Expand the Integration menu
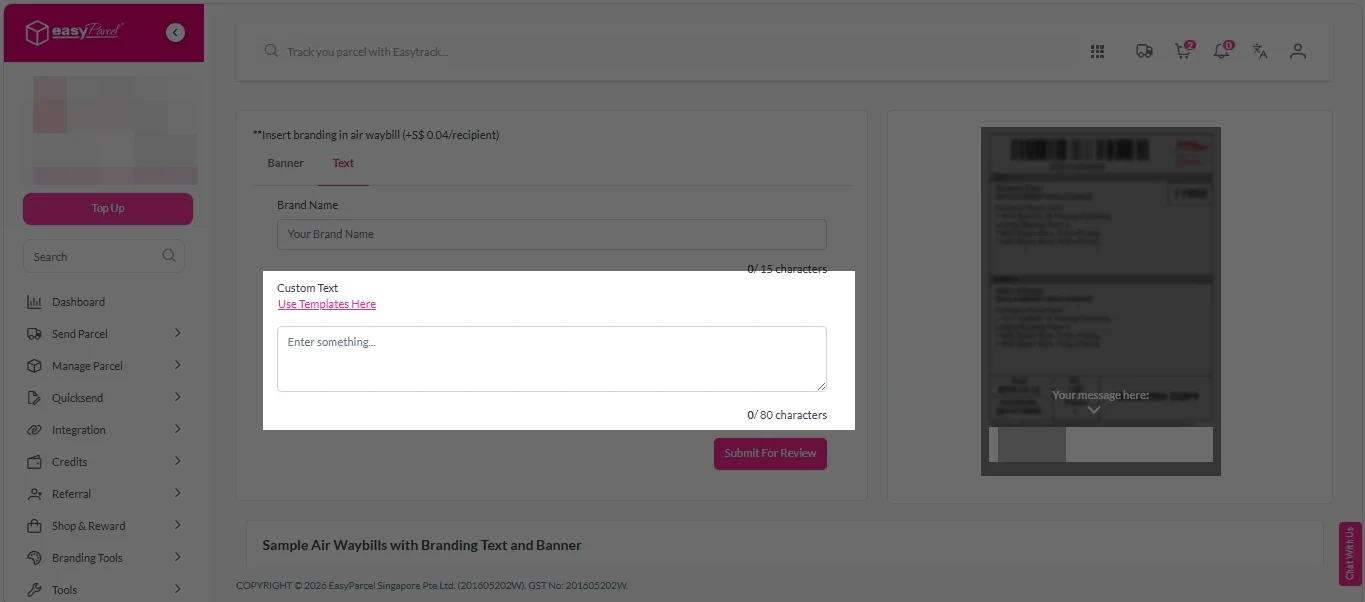The height and width of the screenshot is (602, 1365). pos(78,429)
